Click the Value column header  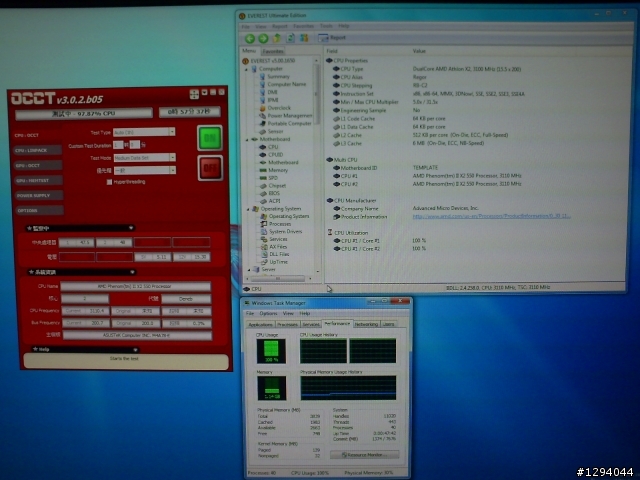[419, 51]
